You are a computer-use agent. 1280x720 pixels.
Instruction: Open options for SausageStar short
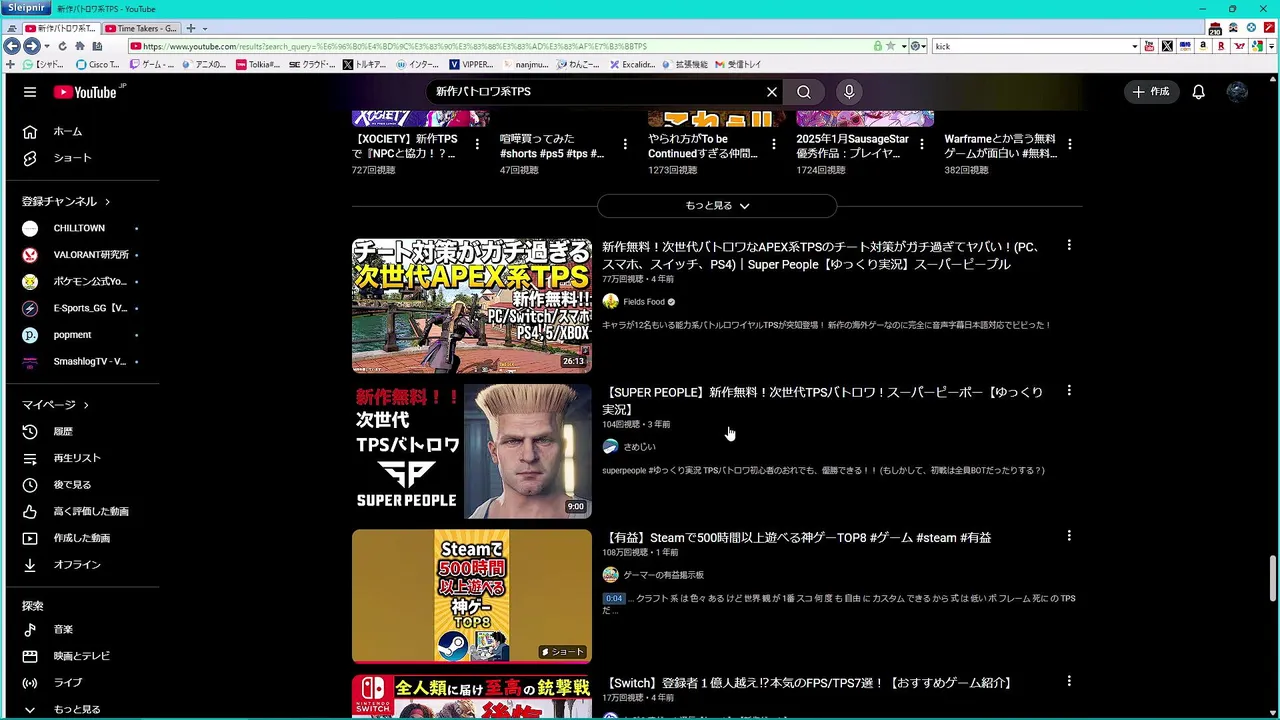coord(921,145)
